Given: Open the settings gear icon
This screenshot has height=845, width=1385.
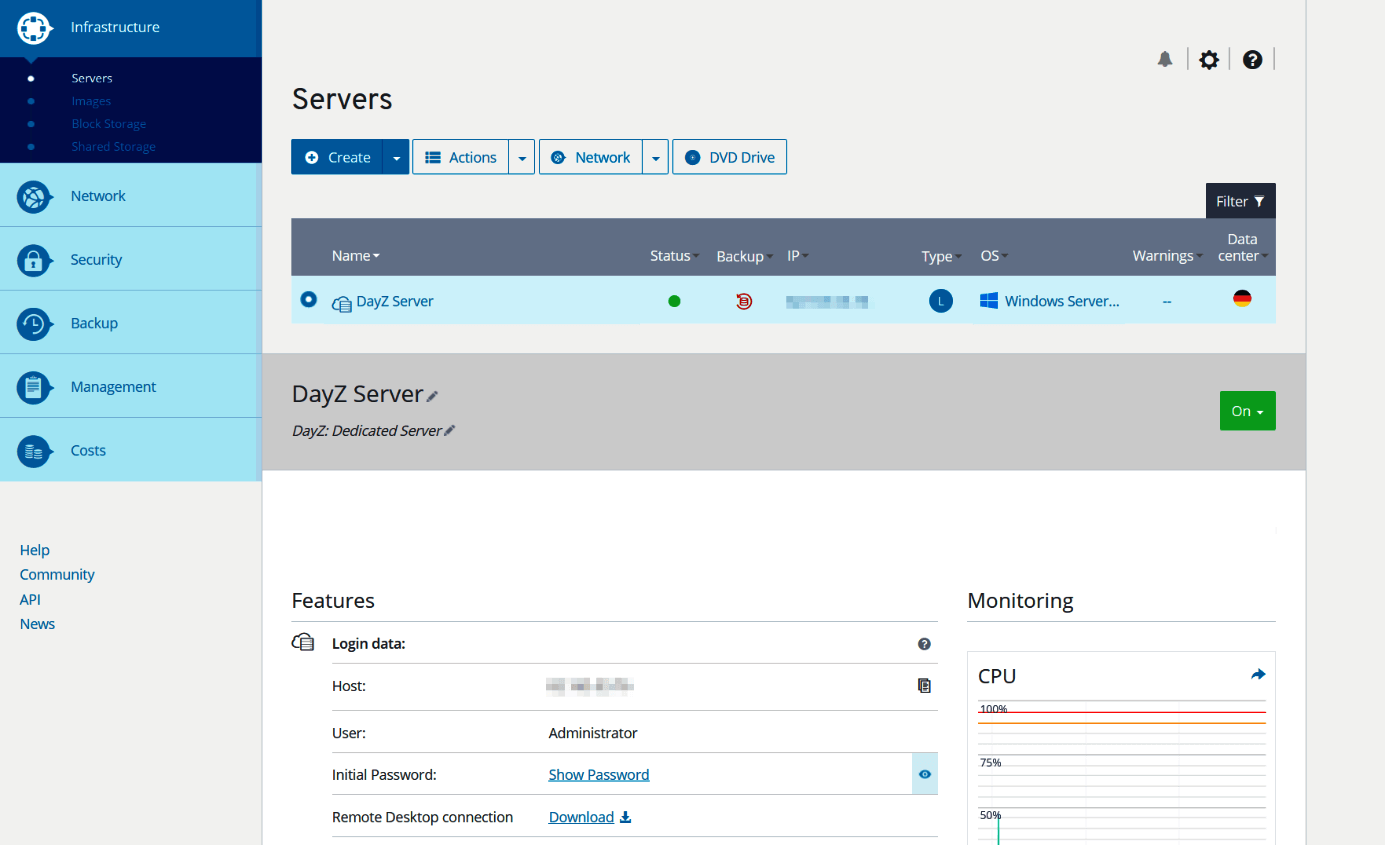Looking at the screenshot, I should point(1209,59).
